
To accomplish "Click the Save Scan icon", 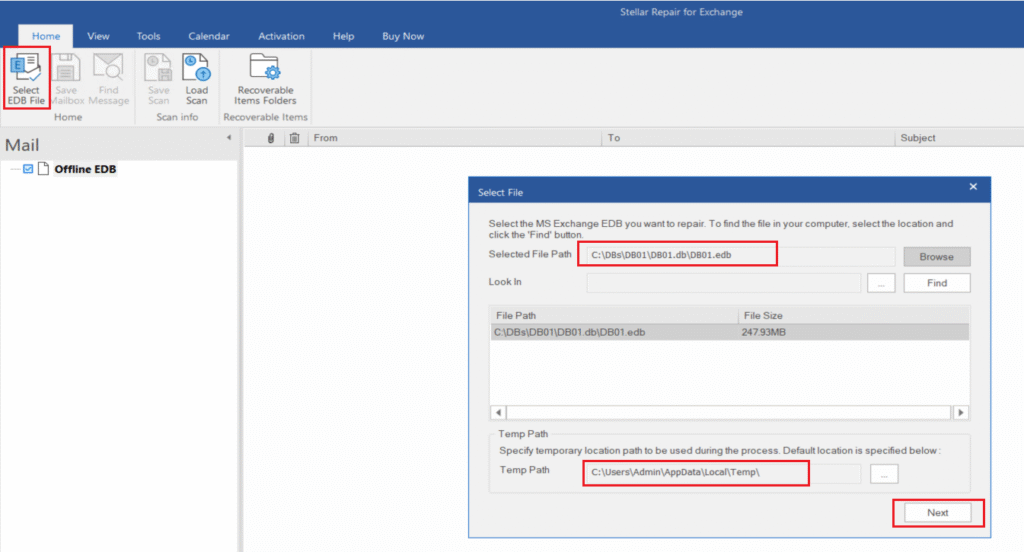I will click(158, 78).
